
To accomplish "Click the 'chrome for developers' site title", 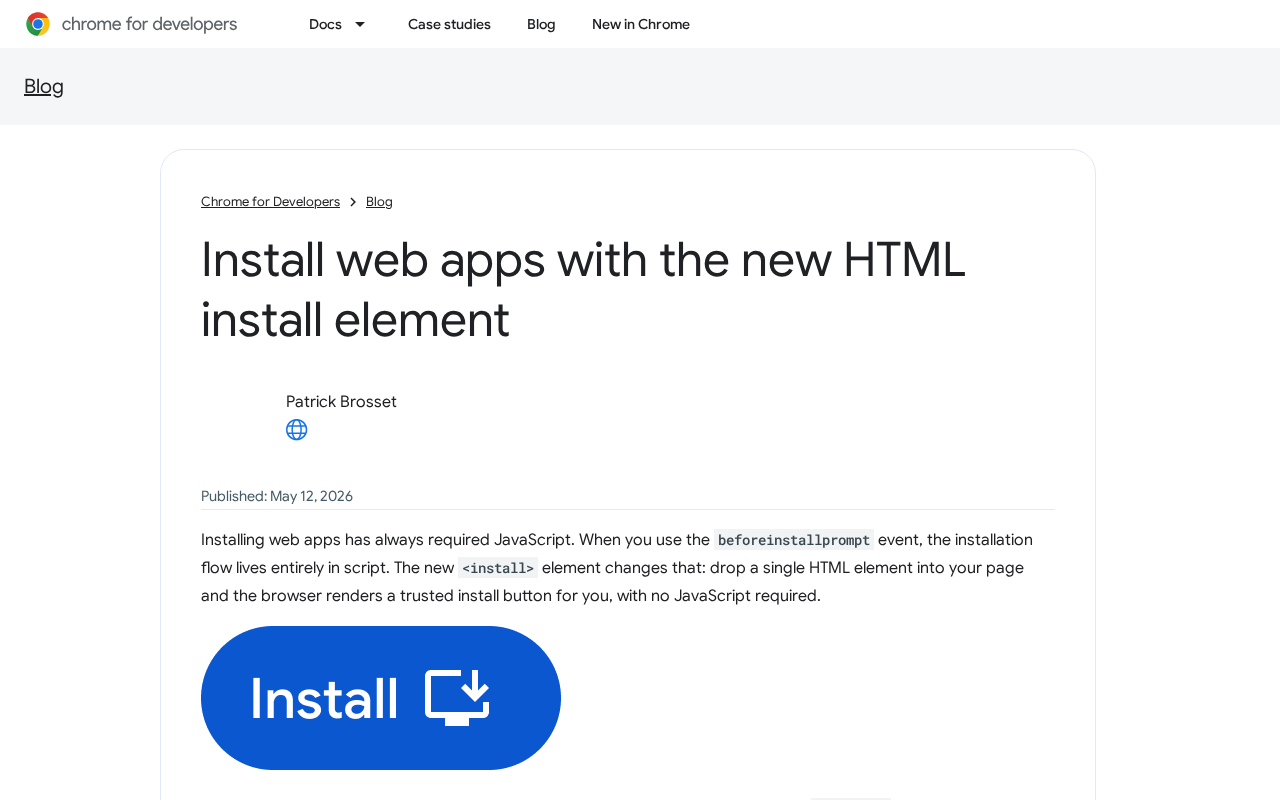I will click(x=149, y=24).
